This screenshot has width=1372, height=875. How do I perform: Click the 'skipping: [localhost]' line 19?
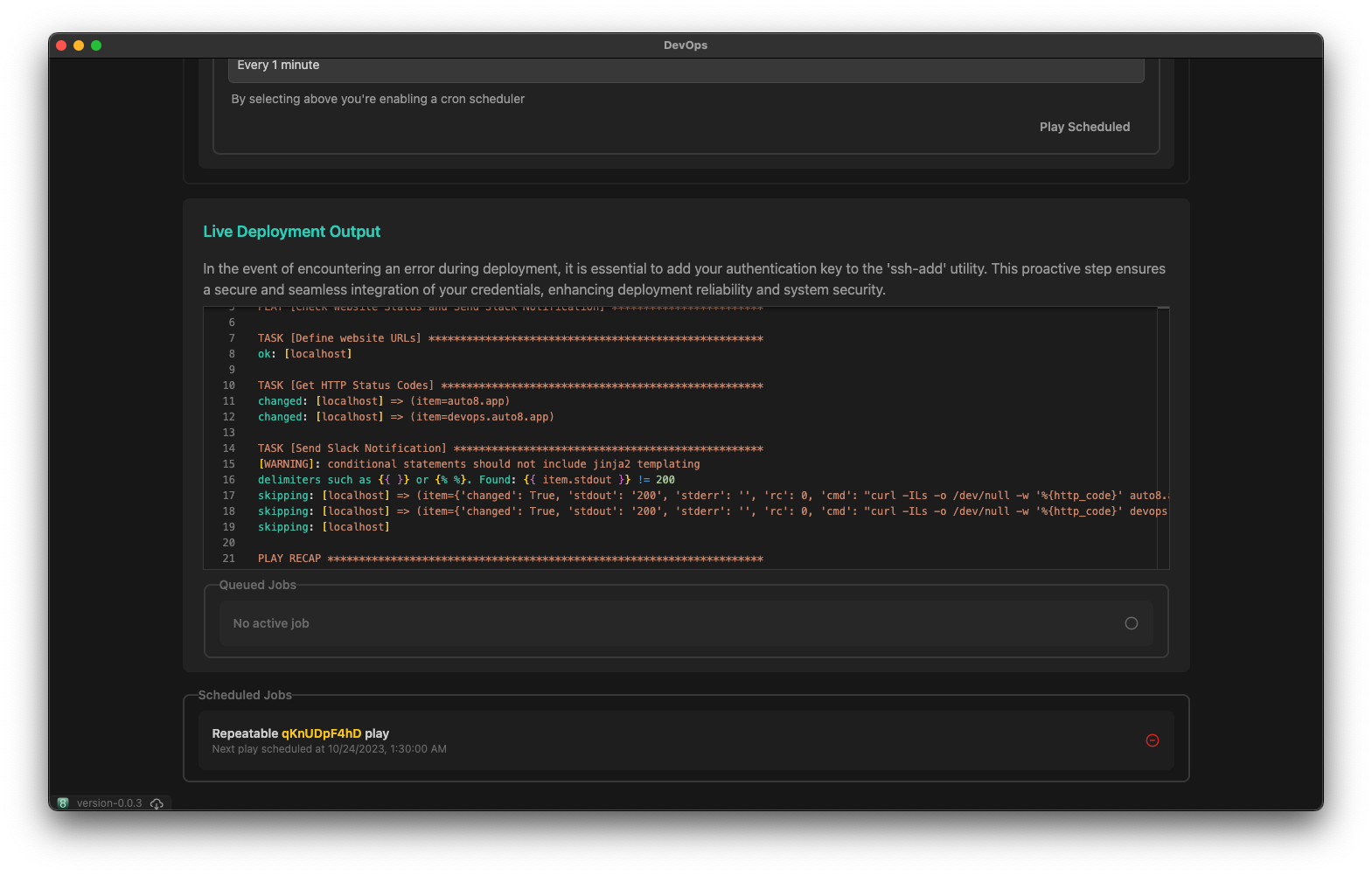coord(324,527)
